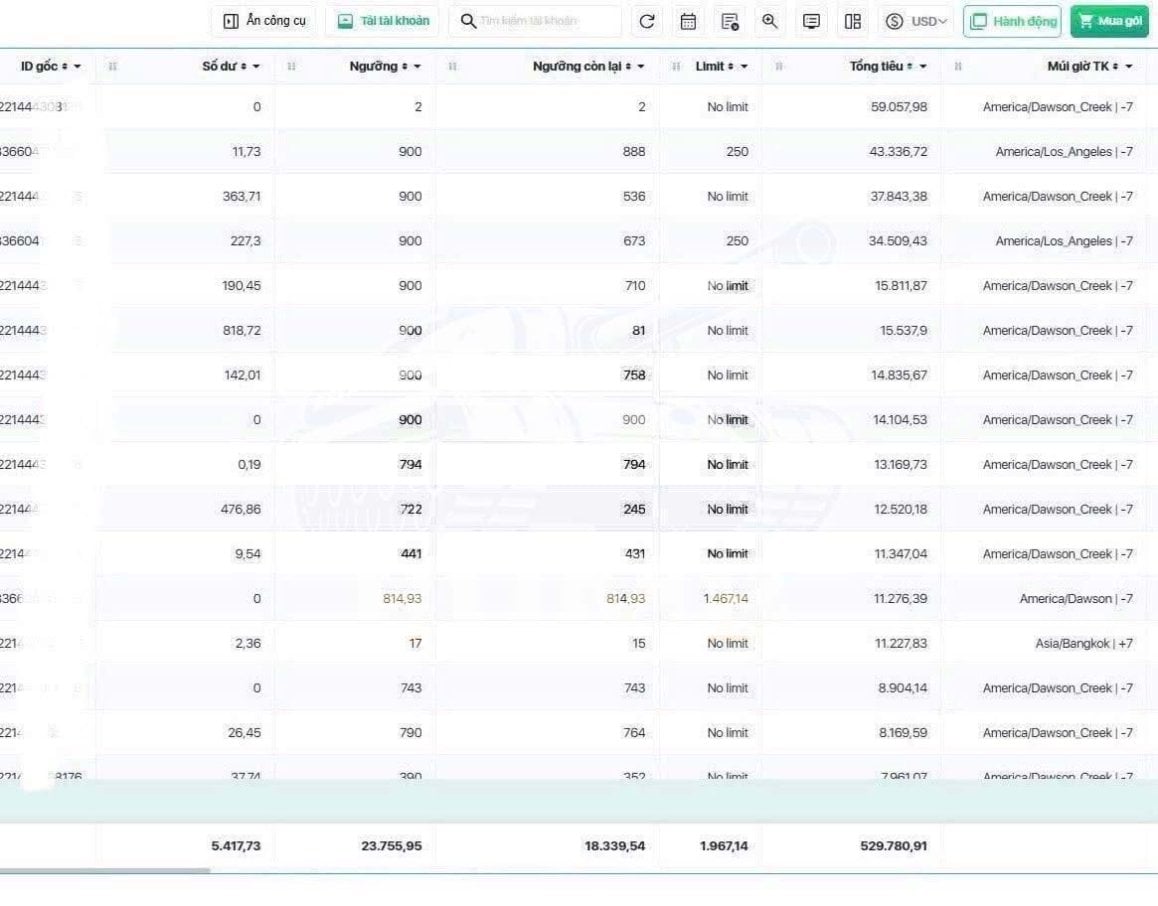Click footer balance total 5.417,73
The image size is (1158, 906).
[x=236, y=846]
